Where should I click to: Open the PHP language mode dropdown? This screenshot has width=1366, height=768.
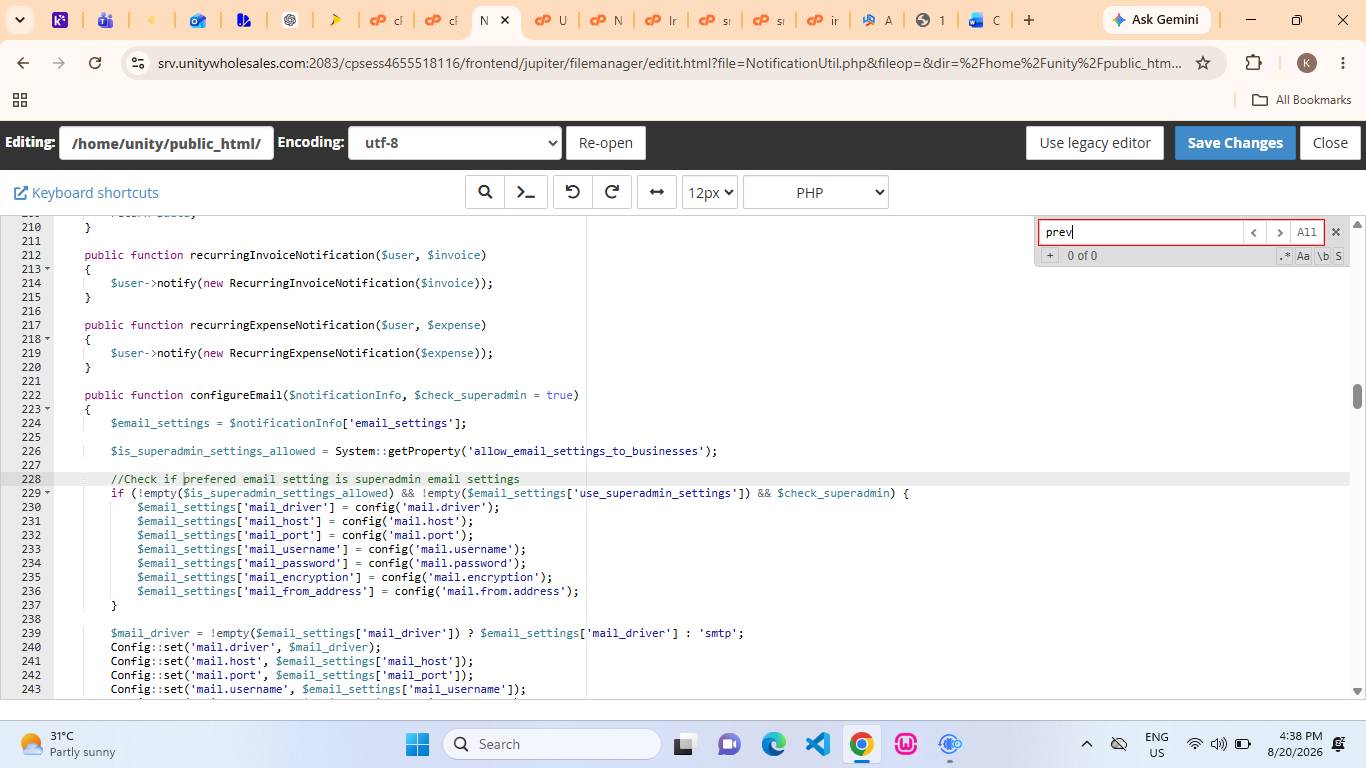tap(816, 193)
